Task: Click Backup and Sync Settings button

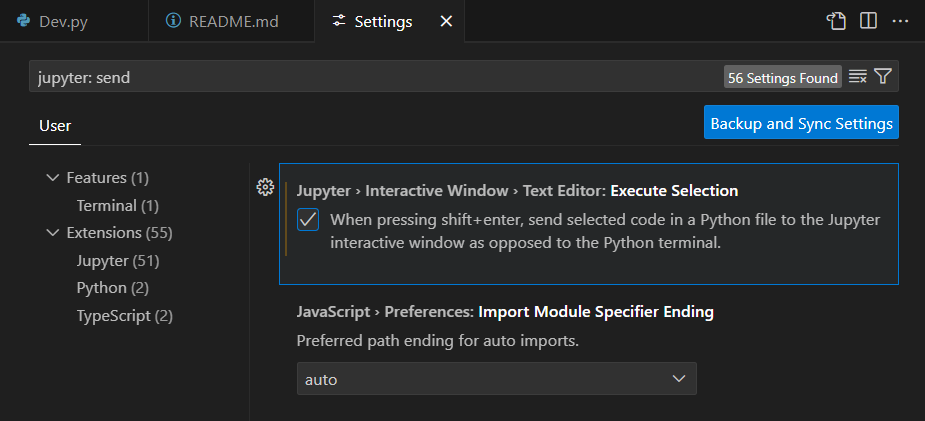Action: pyautogui.click(x=800, y=123)
